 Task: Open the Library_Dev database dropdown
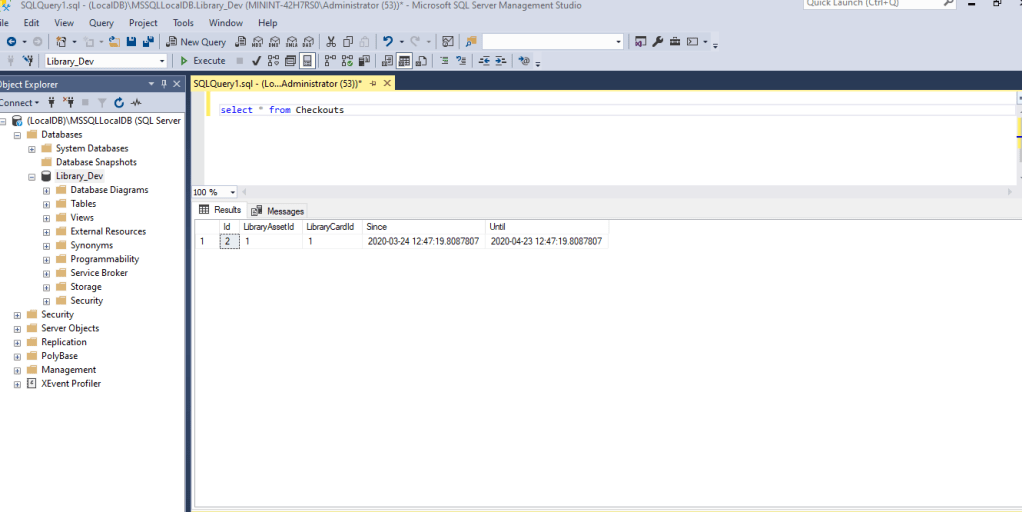pos(162,61)
